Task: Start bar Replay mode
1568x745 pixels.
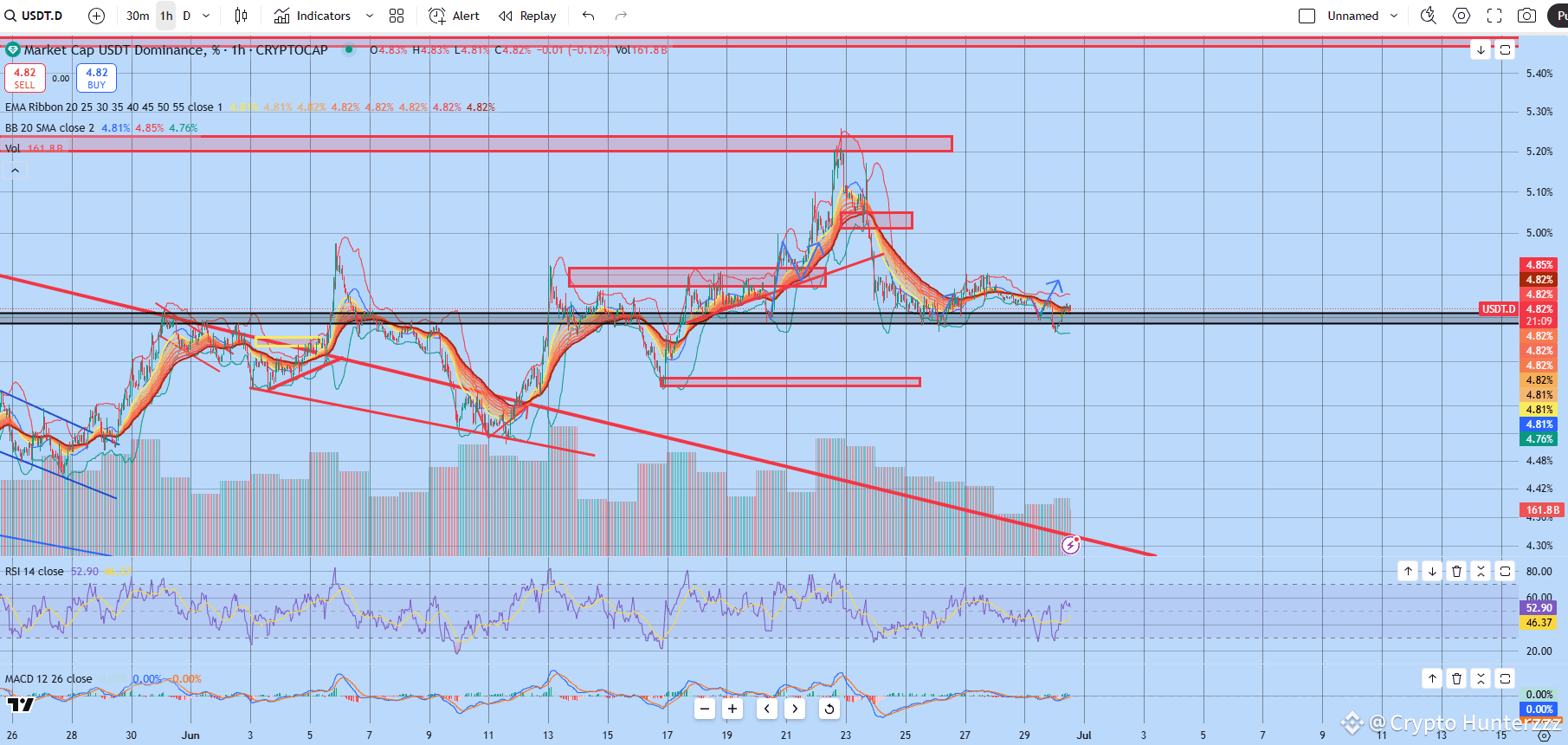Action: coord(527,16)
